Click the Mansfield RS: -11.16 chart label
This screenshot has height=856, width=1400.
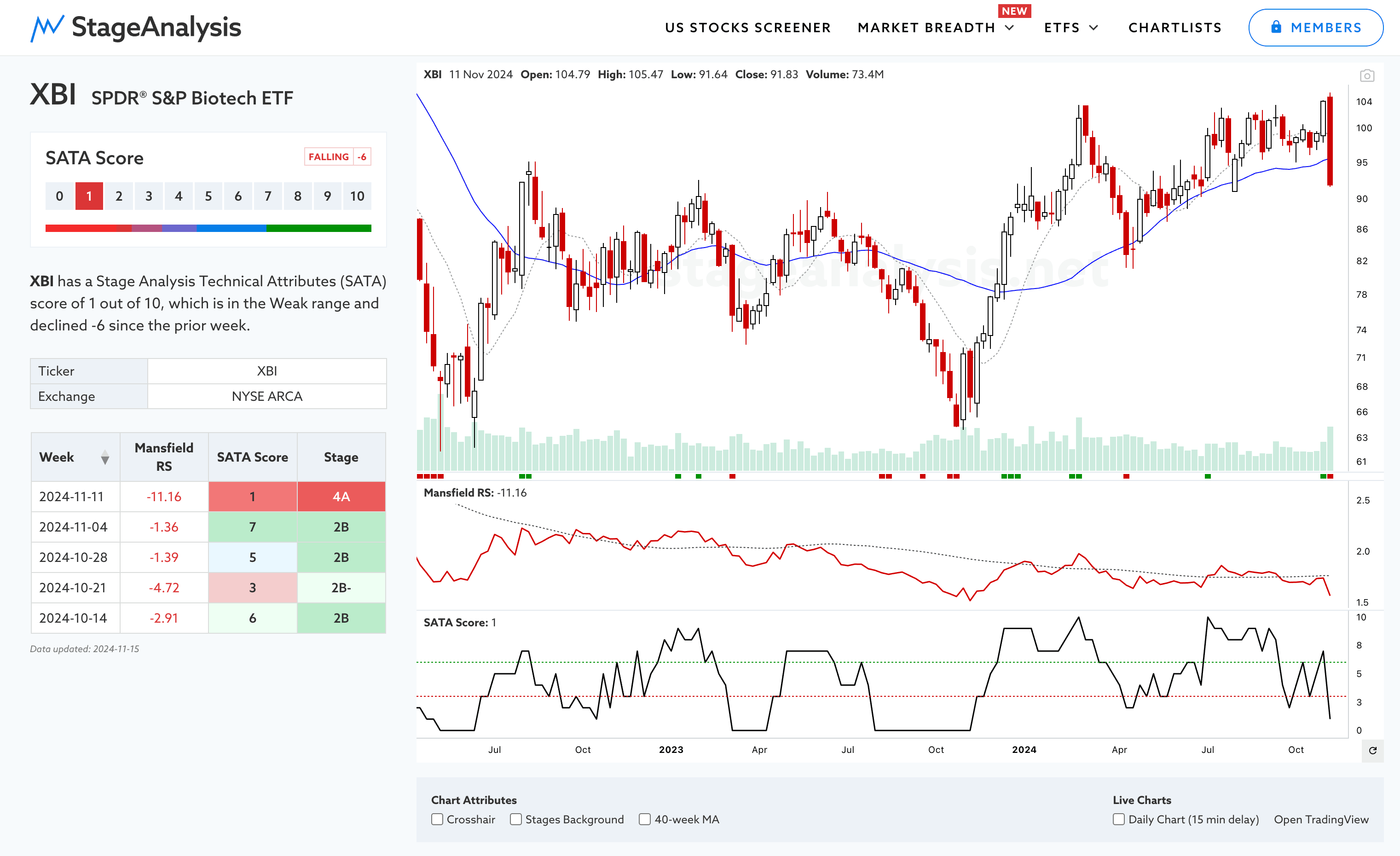[x=475, y=492]
